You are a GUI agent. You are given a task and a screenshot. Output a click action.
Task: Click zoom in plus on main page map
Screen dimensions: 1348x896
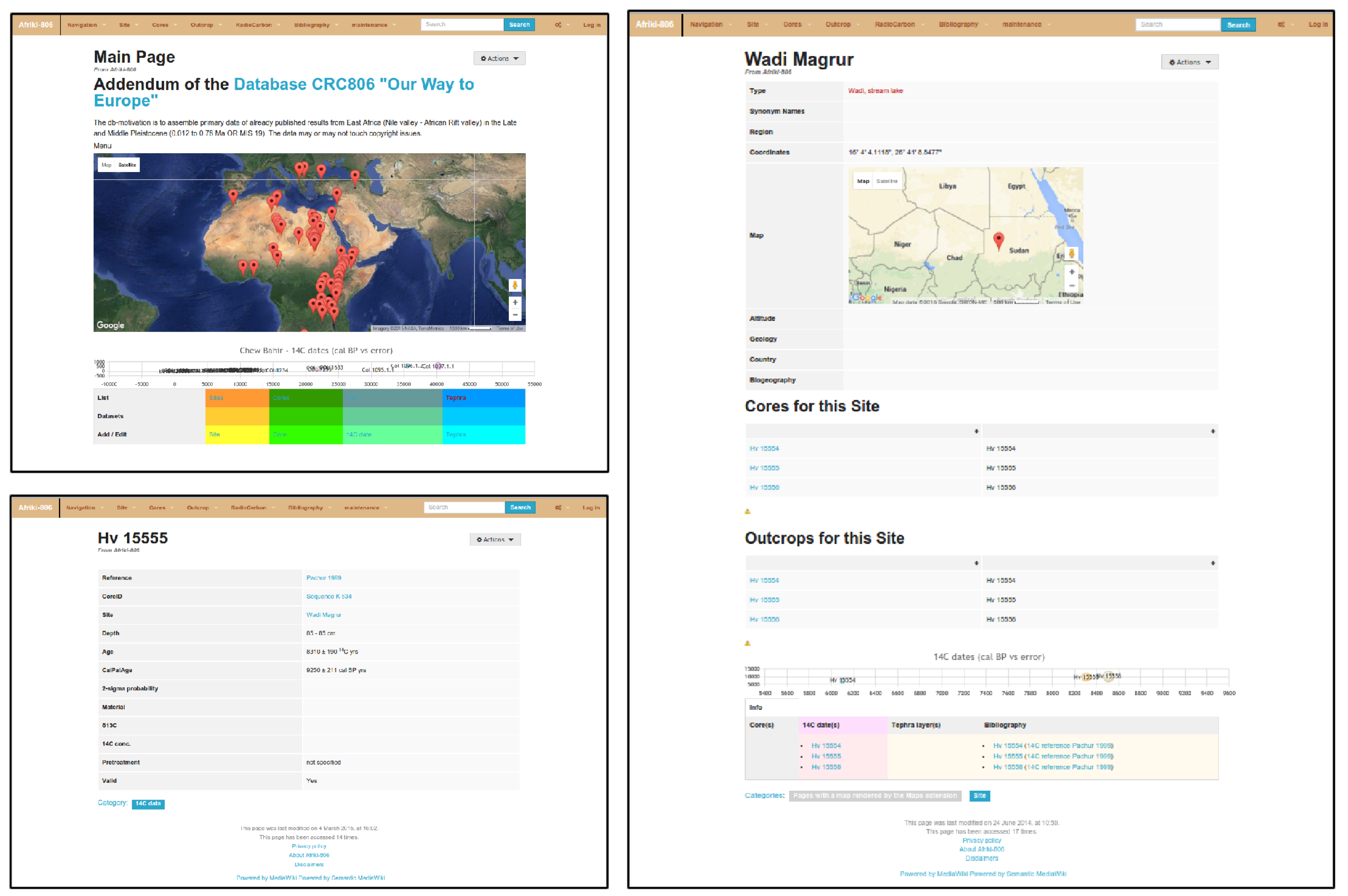[515, 302]
